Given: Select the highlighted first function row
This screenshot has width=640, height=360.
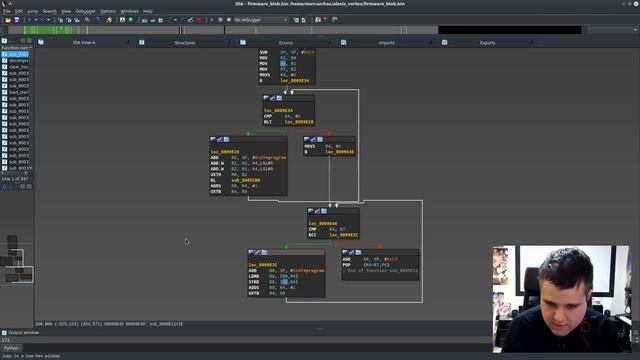Looking at the screenshot, I should click(16, 54).
